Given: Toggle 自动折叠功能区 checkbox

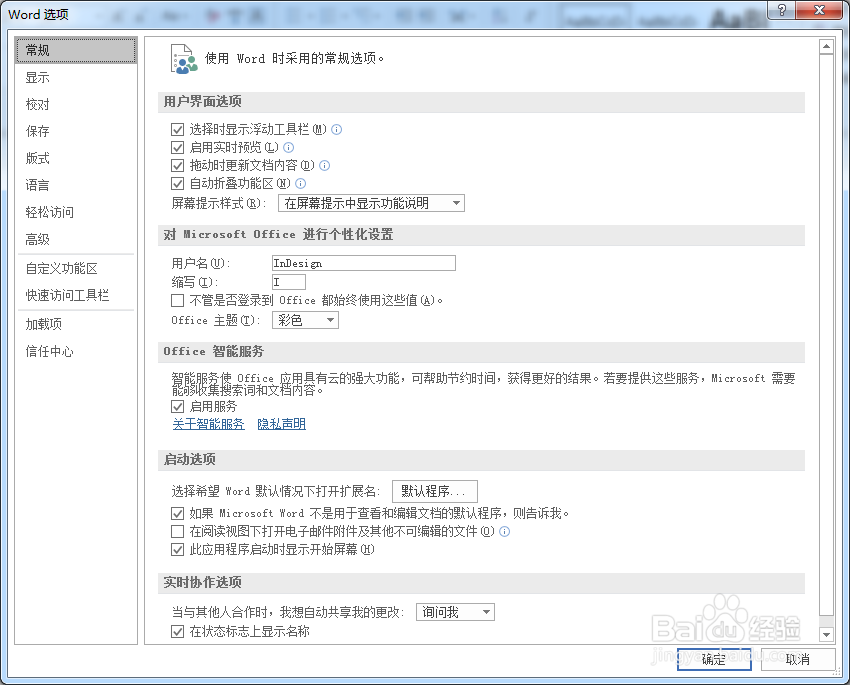Looking at the screenshot, I should pos(177,184).
